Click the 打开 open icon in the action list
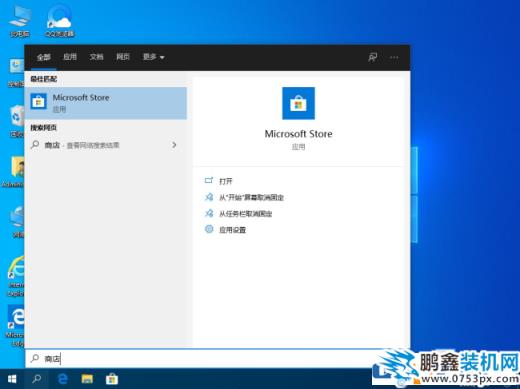 (209, 180)
